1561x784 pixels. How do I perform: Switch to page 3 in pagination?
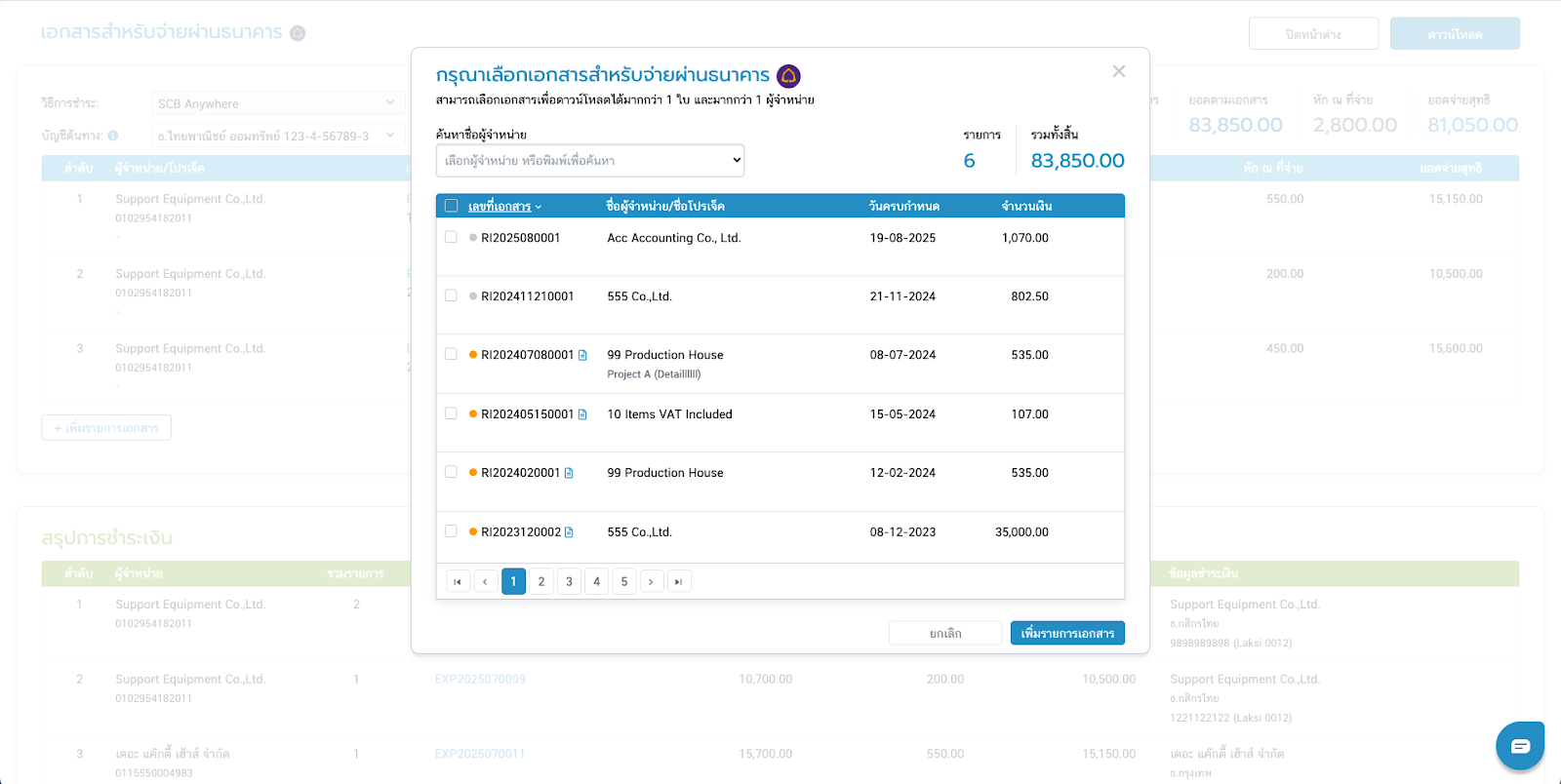coord(569,582)
